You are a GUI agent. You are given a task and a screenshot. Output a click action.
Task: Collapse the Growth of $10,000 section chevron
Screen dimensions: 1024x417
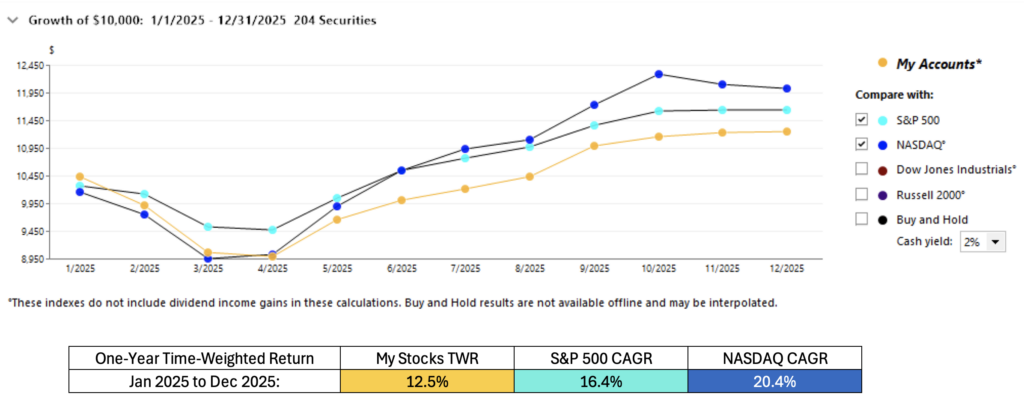coord(12,20)
